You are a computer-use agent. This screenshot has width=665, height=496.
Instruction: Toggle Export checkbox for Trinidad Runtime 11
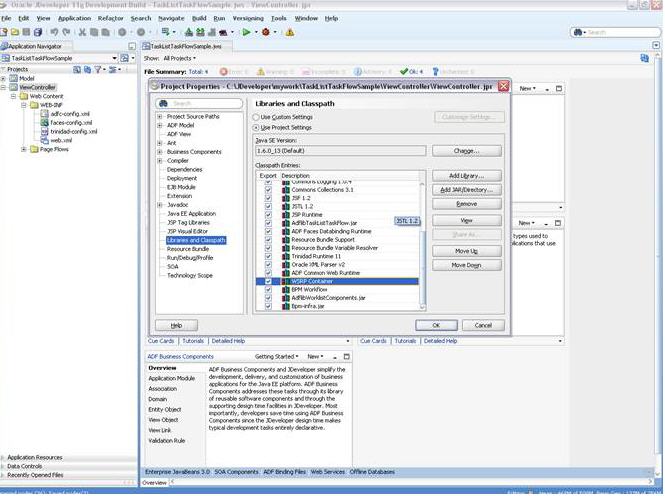(268, 256)
